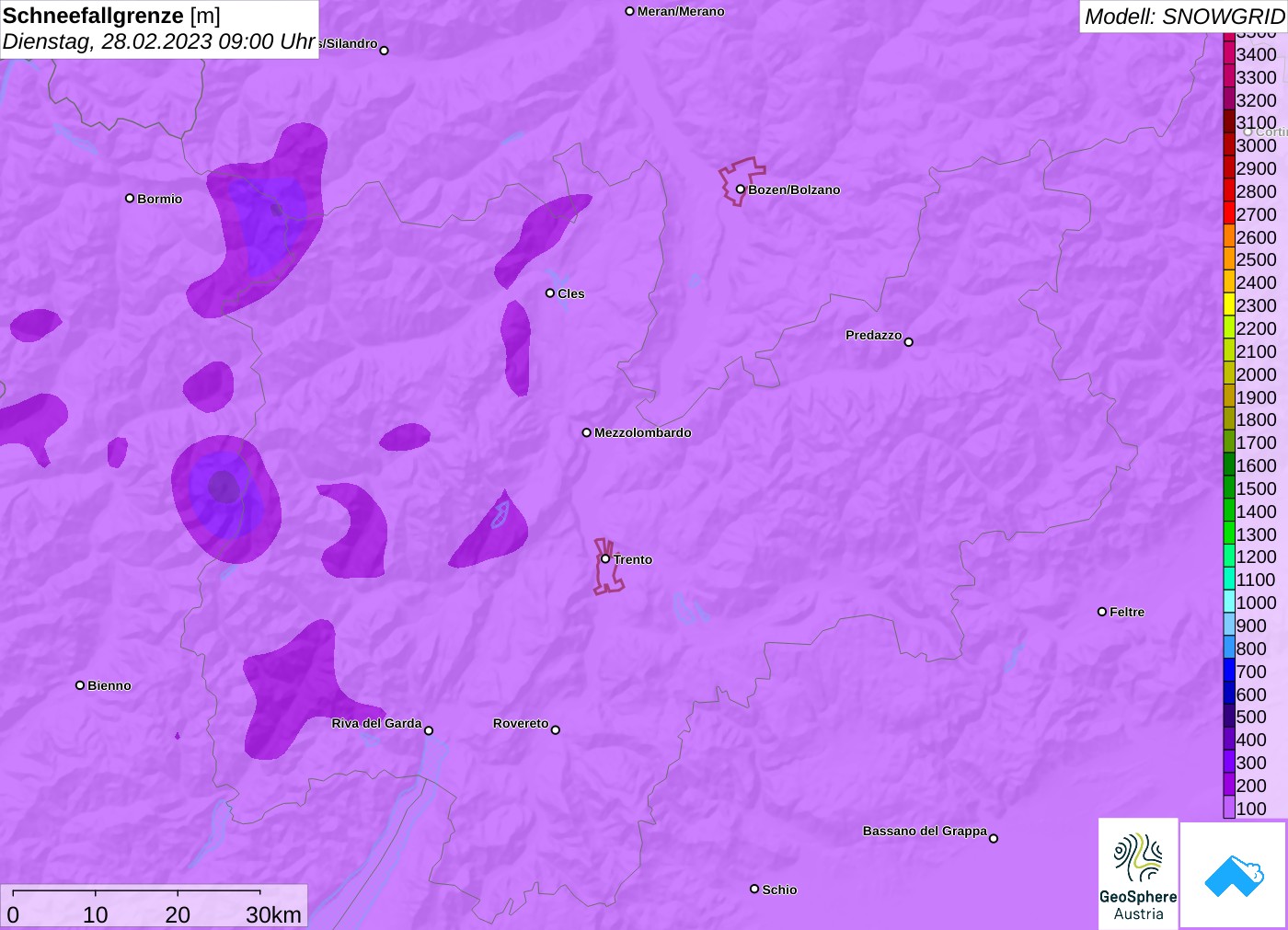Click the Bassano del Grappa label
1288x930 pixels.
[925, 831]
